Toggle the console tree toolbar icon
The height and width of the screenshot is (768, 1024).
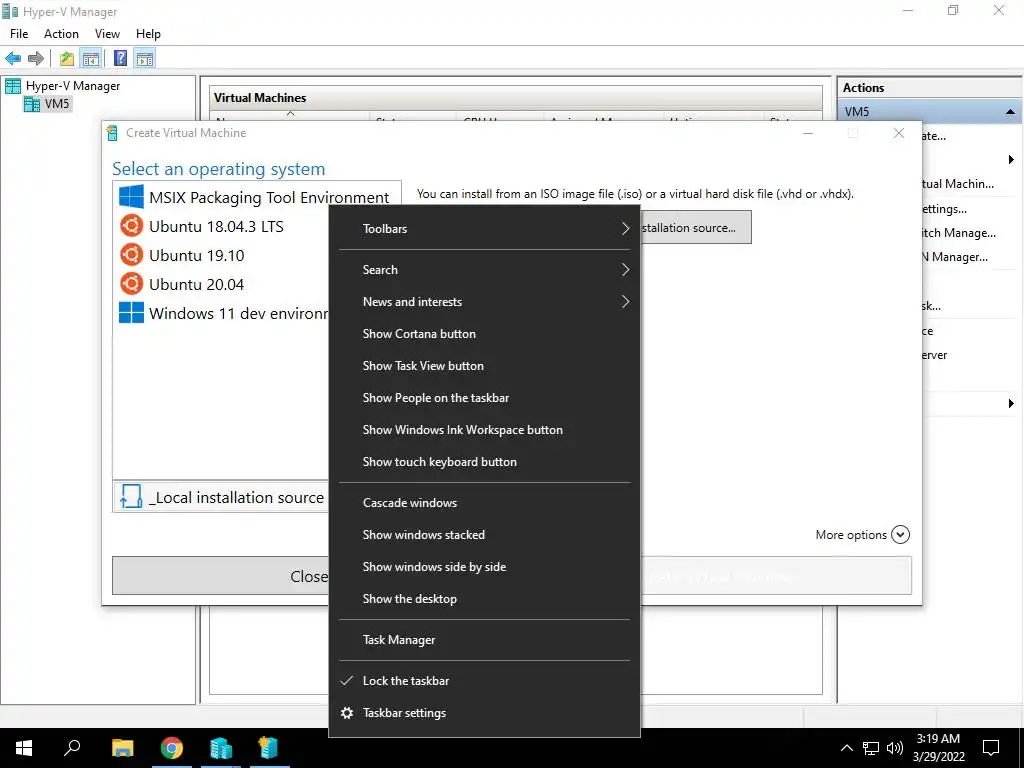(x=91, y=59)
